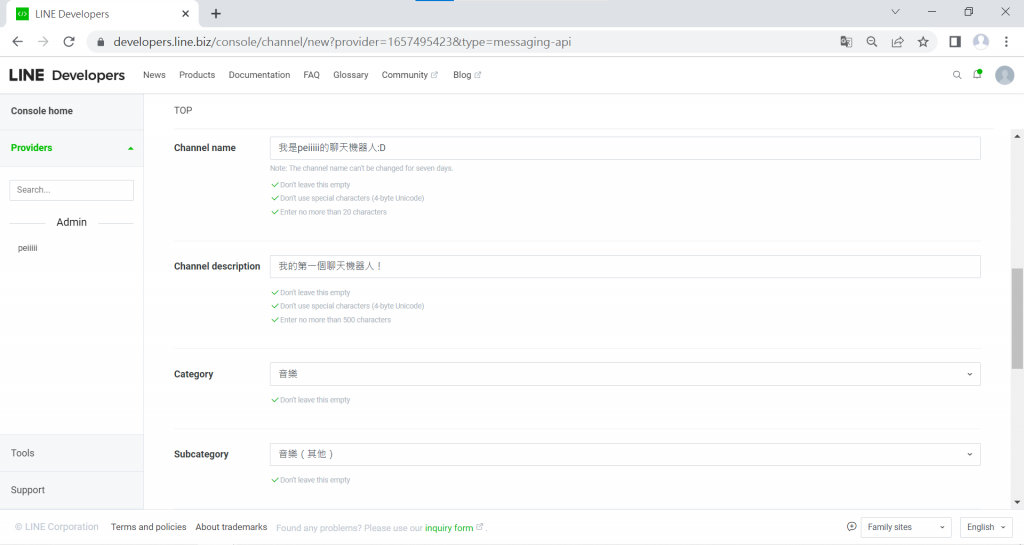1024x545 pixels.
Task: Open a new browser tab
Action: (x=216, y=14)
